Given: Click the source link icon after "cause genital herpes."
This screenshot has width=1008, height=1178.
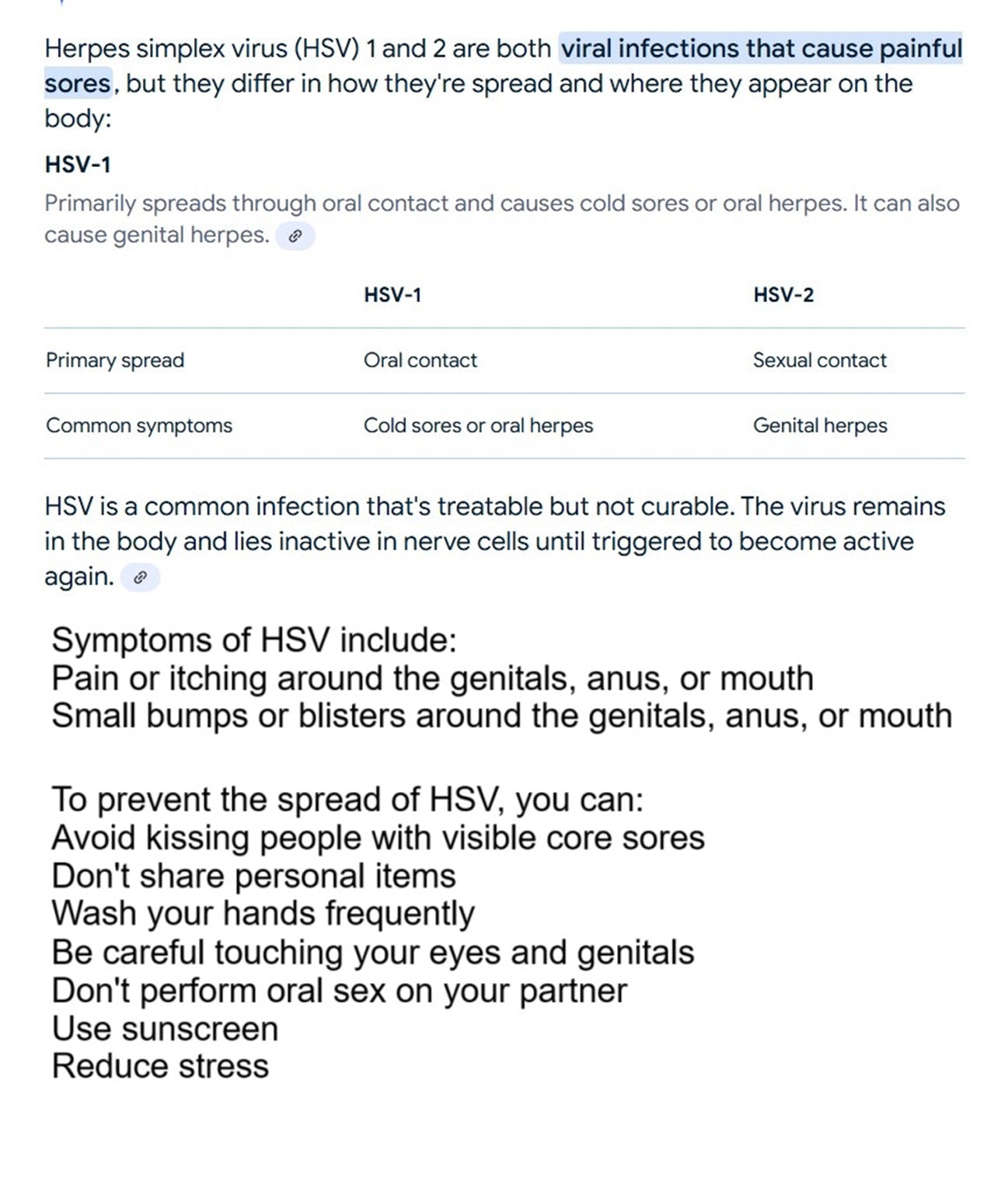Looking at the screenshot, I should coord(295,236).
